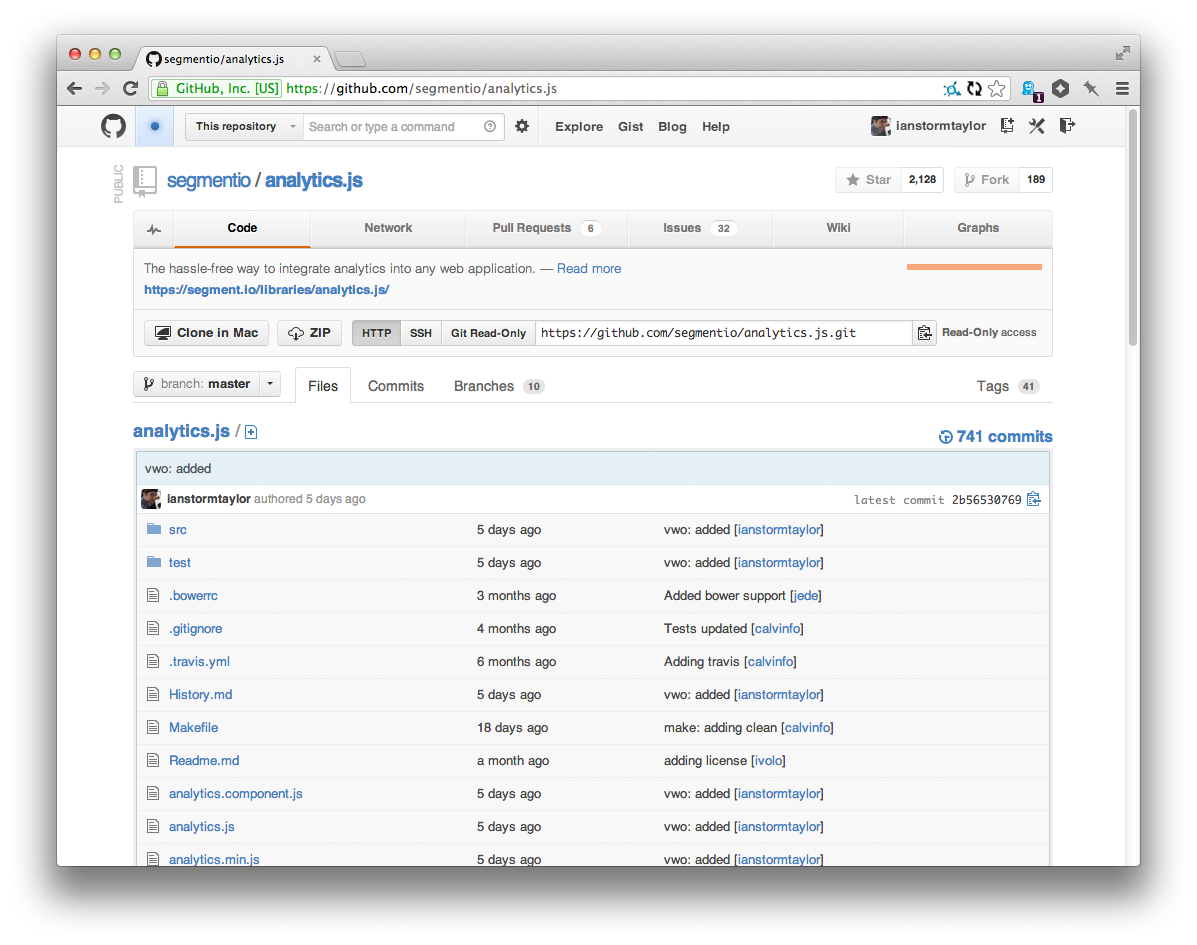Open Makefile file link
The image size is (1197, 945).
193,727
